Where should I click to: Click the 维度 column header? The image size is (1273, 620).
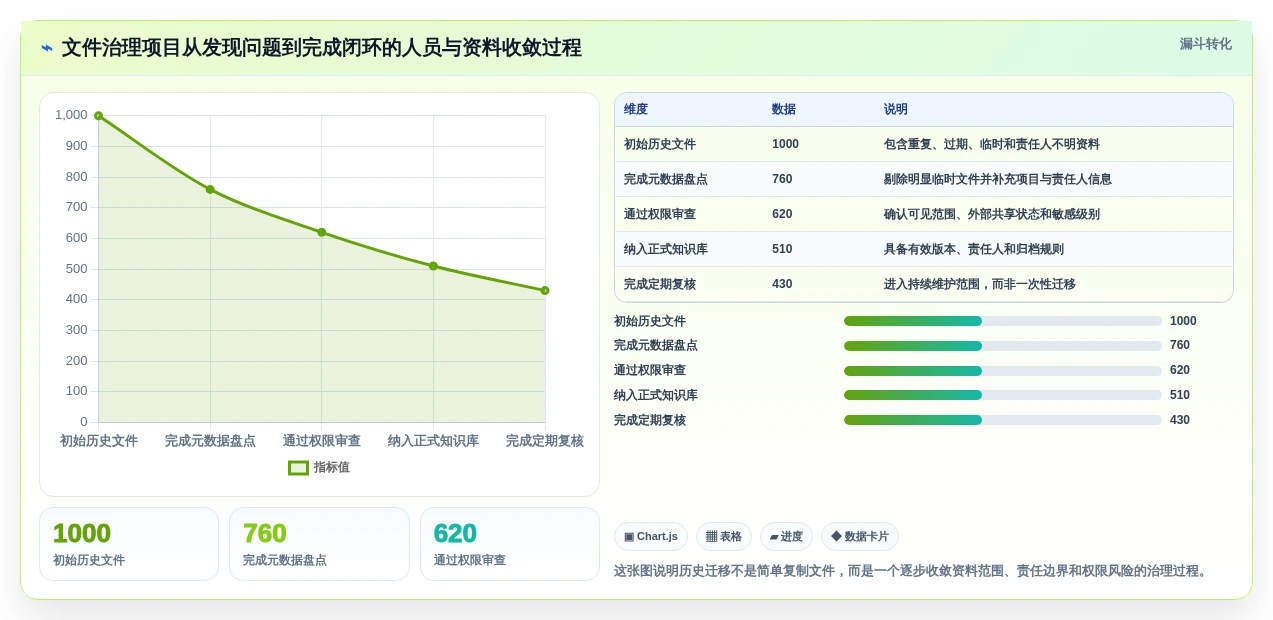tap(636, 109)
